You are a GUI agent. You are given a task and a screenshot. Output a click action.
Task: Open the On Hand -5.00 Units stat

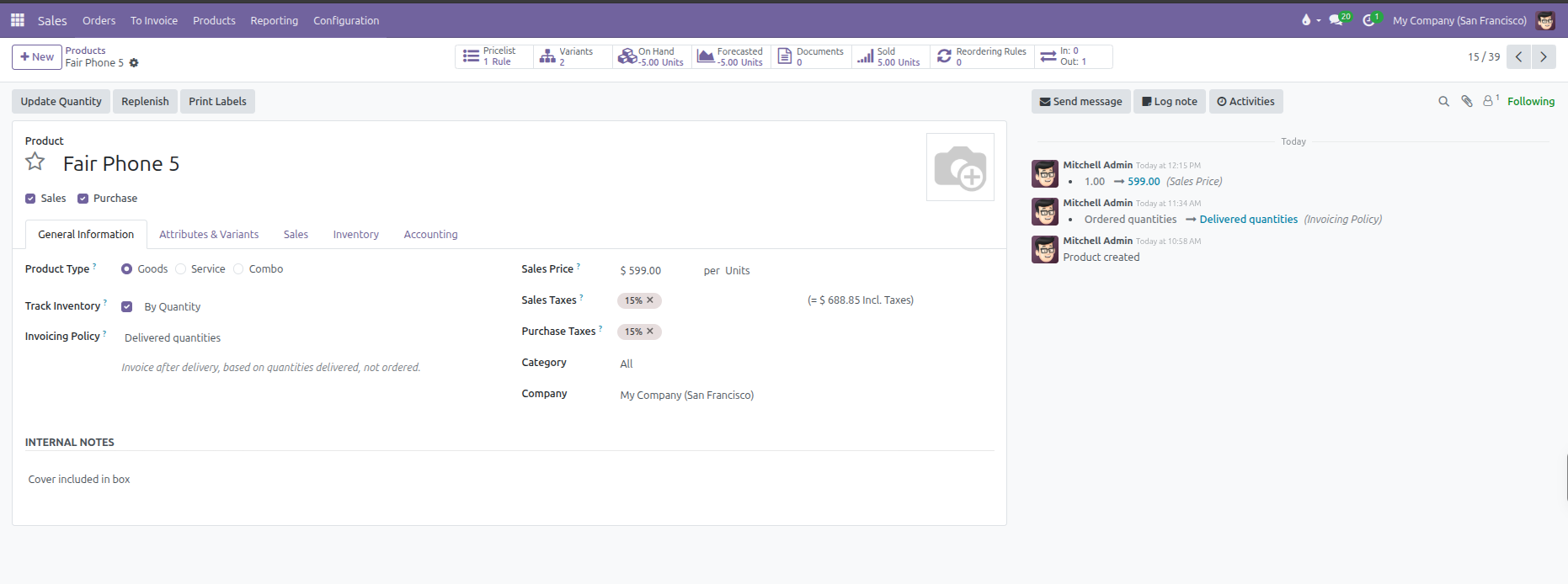652,56
